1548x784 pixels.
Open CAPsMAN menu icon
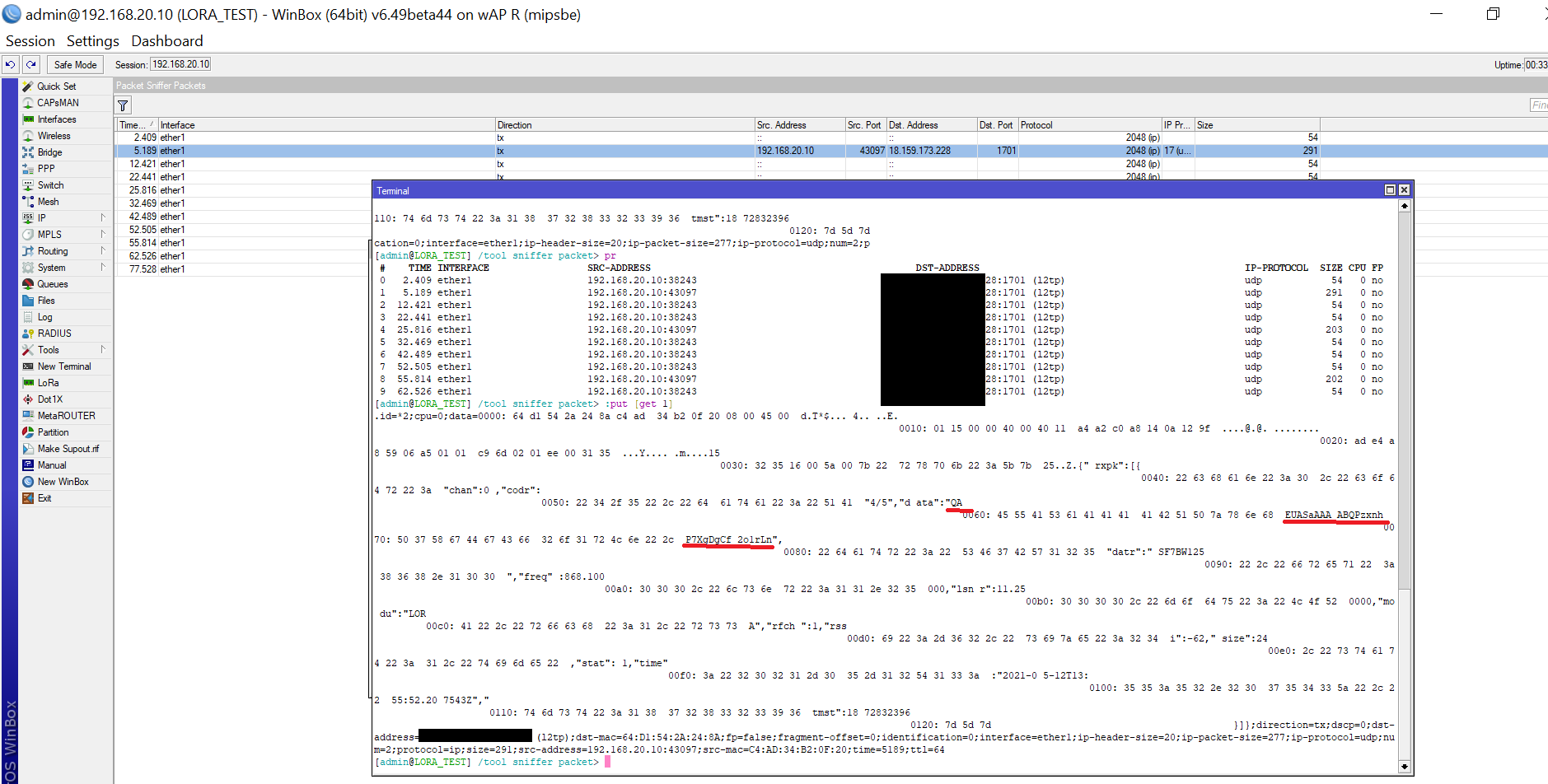click(28, 103)
